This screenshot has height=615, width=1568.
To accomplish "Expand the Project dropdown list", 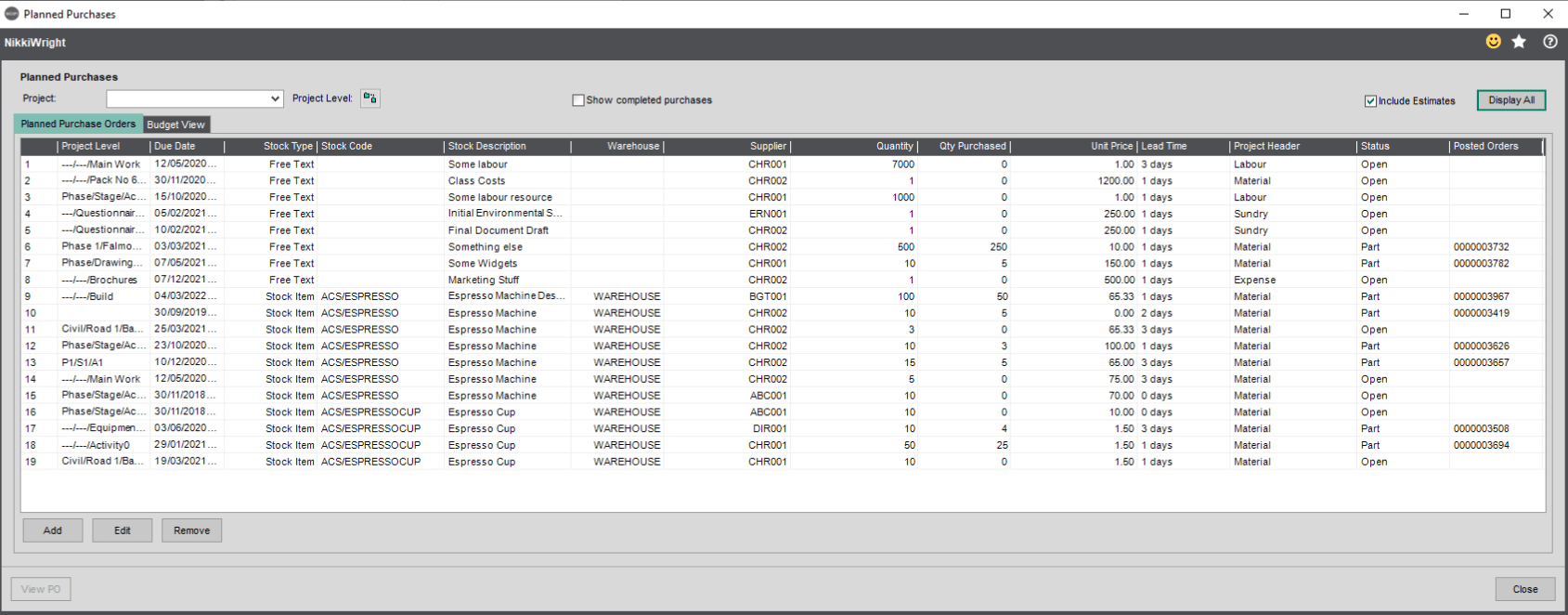I will click(275, 98).
